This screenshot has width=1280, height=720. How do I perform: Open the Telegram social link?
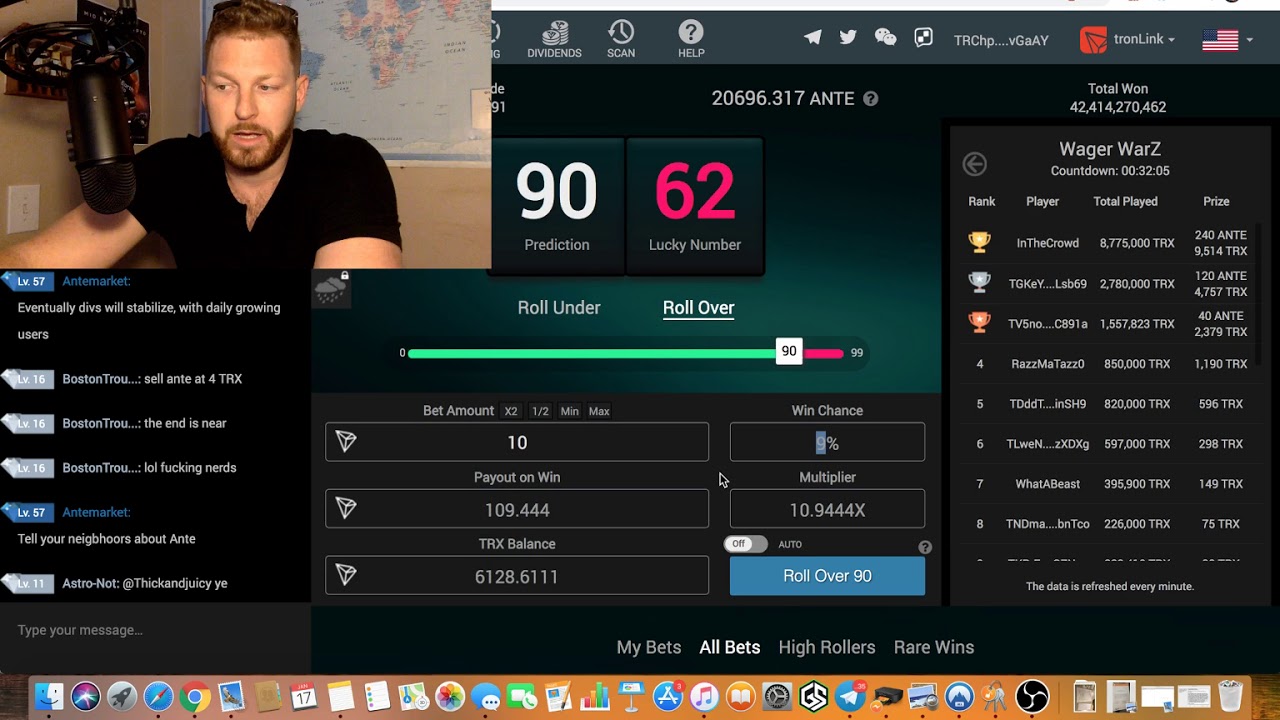point(813,38)
